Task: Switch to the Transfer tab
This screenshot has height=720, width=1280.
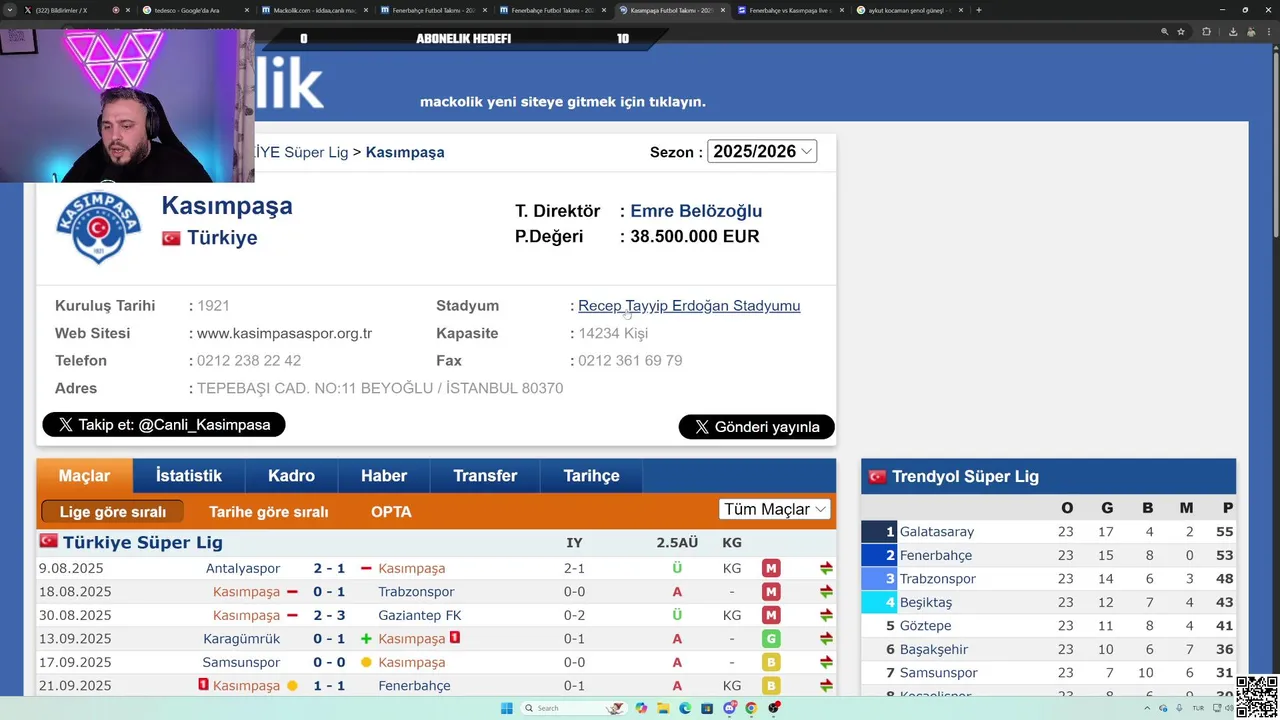Action: [x=485, y=476]
